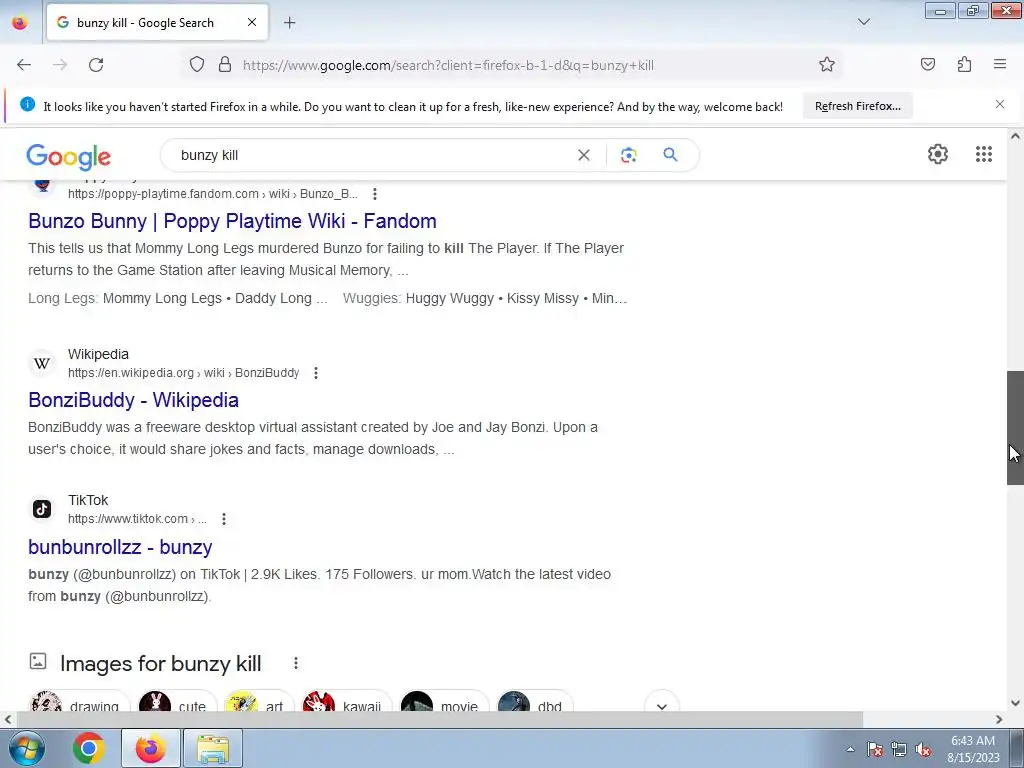Open Google apps grid

(x=984, y=154)
